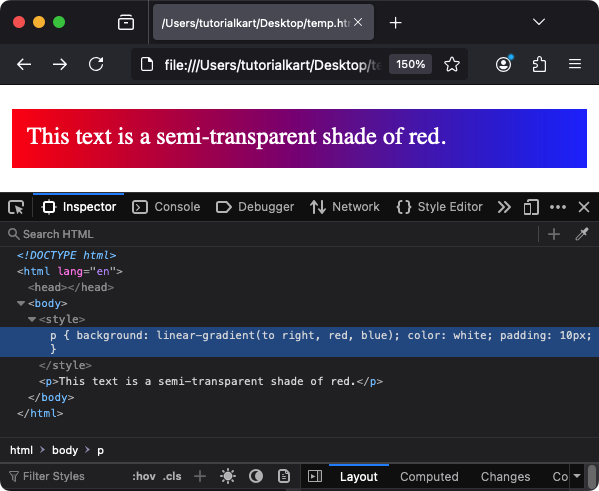Toggle light color scheme simulation sun icon
The width and height of the screenshot is (599, 491).
pos(228,476)
